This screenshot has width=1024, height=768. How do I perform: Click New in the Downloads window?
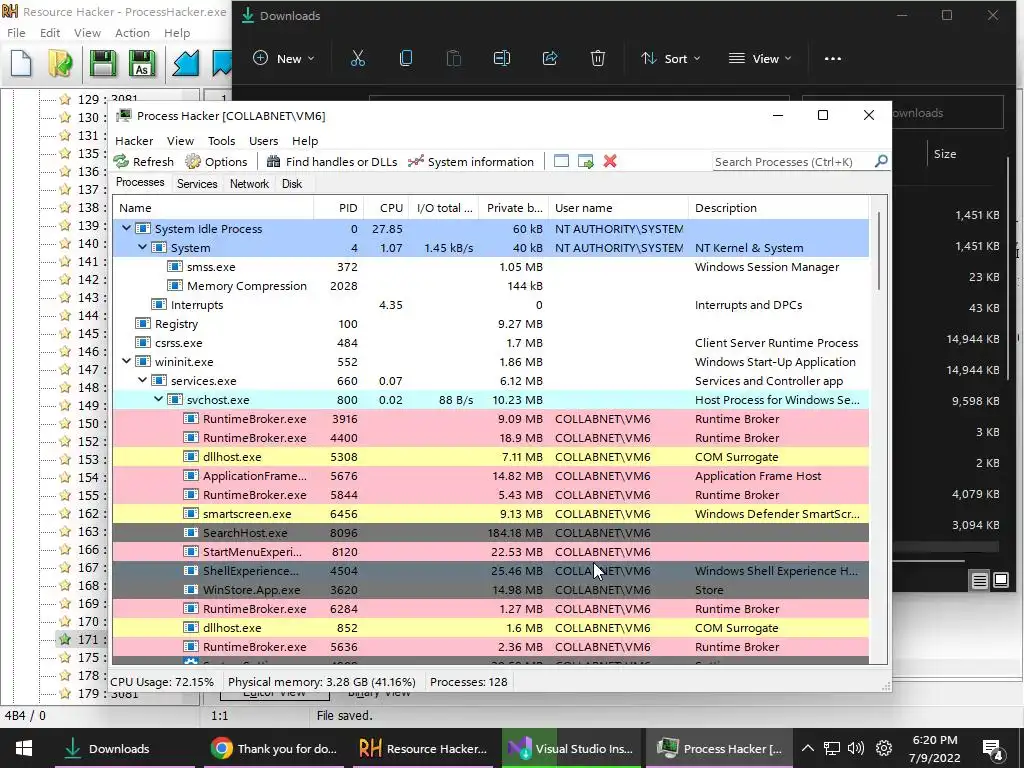tap(283, 59)
